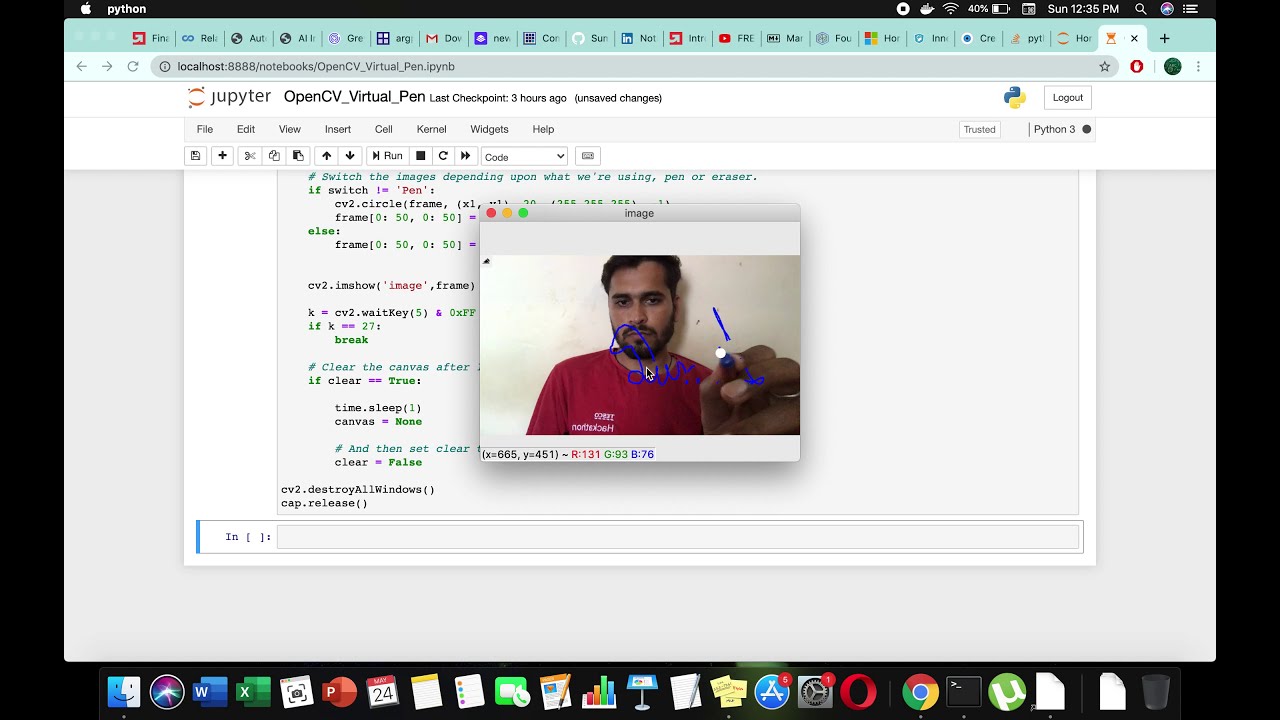
Task: Move selected cell down with the arrow icon
Action: 350,156
